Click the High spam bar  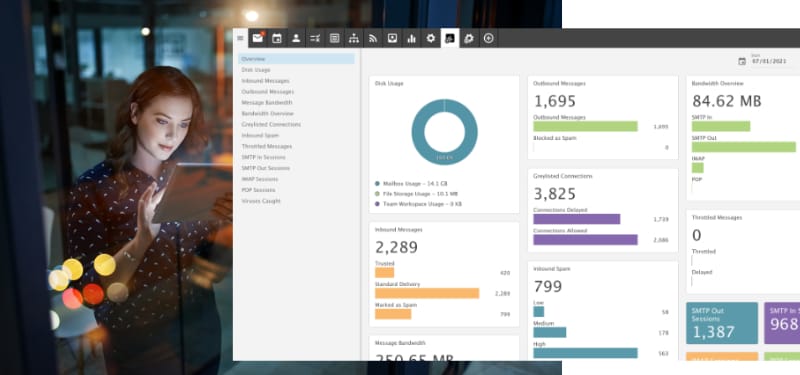[x=585, y=353]
